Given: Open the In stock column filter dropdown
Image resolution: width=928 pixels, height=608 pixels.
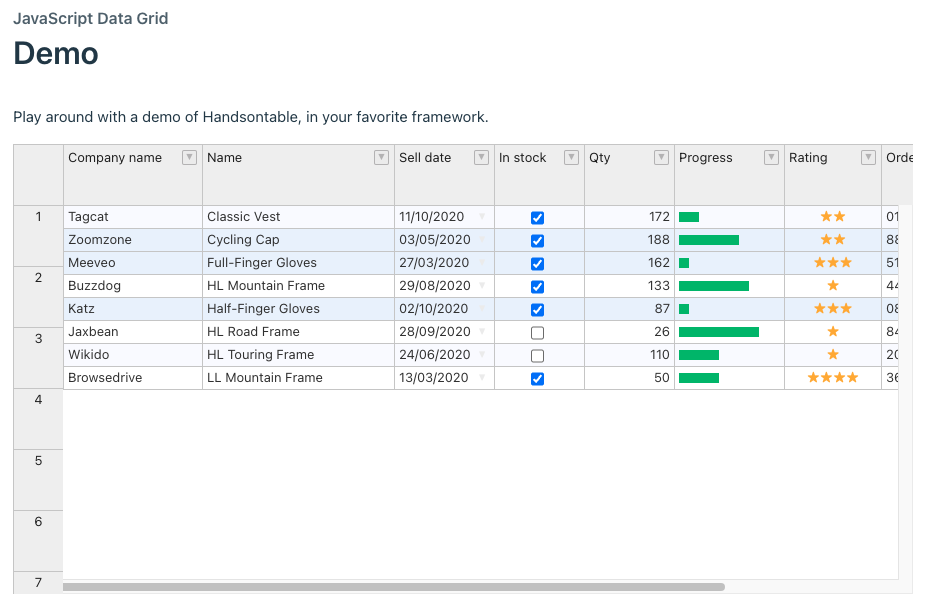Looking at the screenshot, I should [x=572, y=157].
